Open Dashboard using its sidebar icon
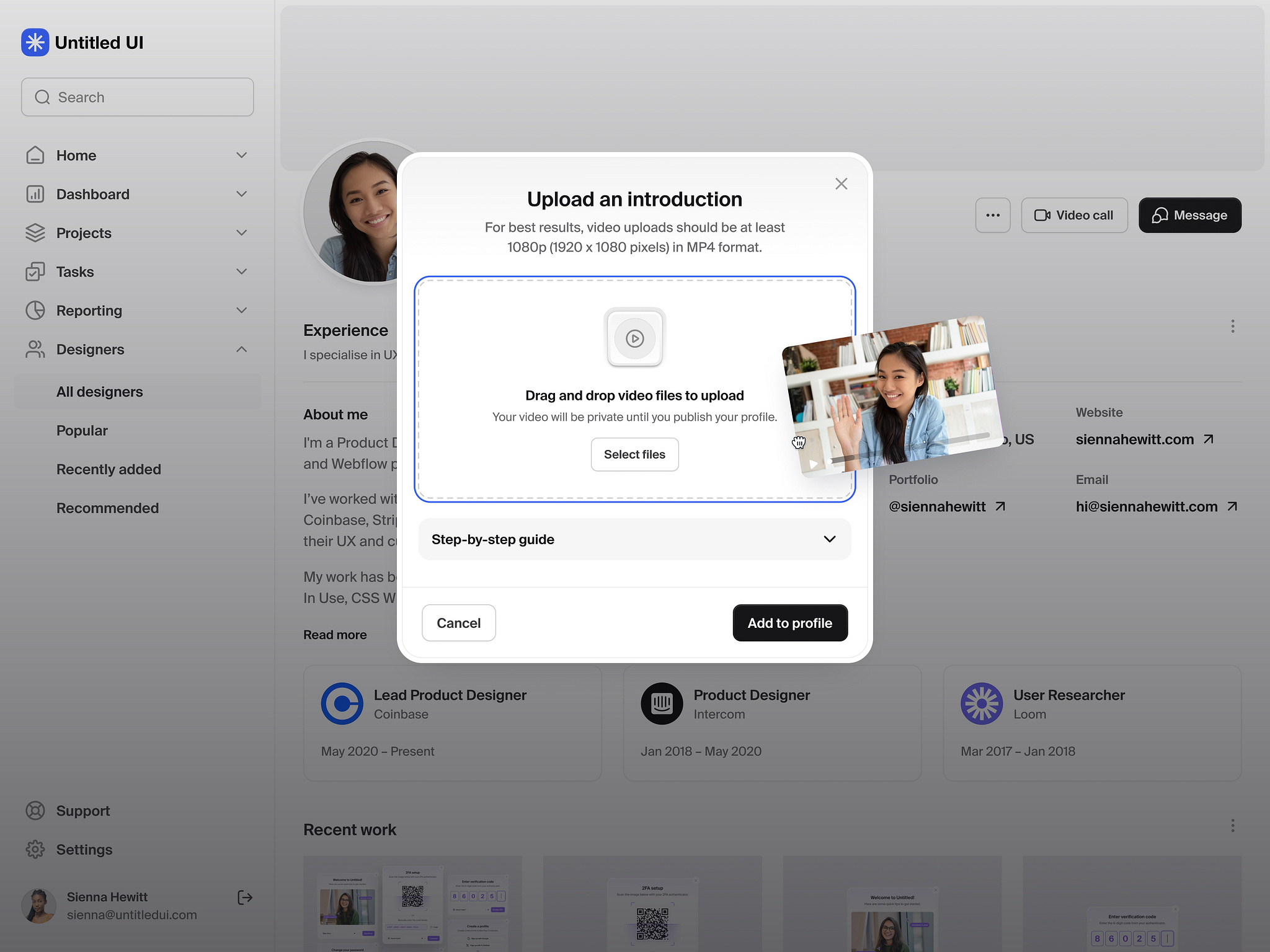Image resolution: width=1270 pixels, height=952 pixels. click(35, 194)
